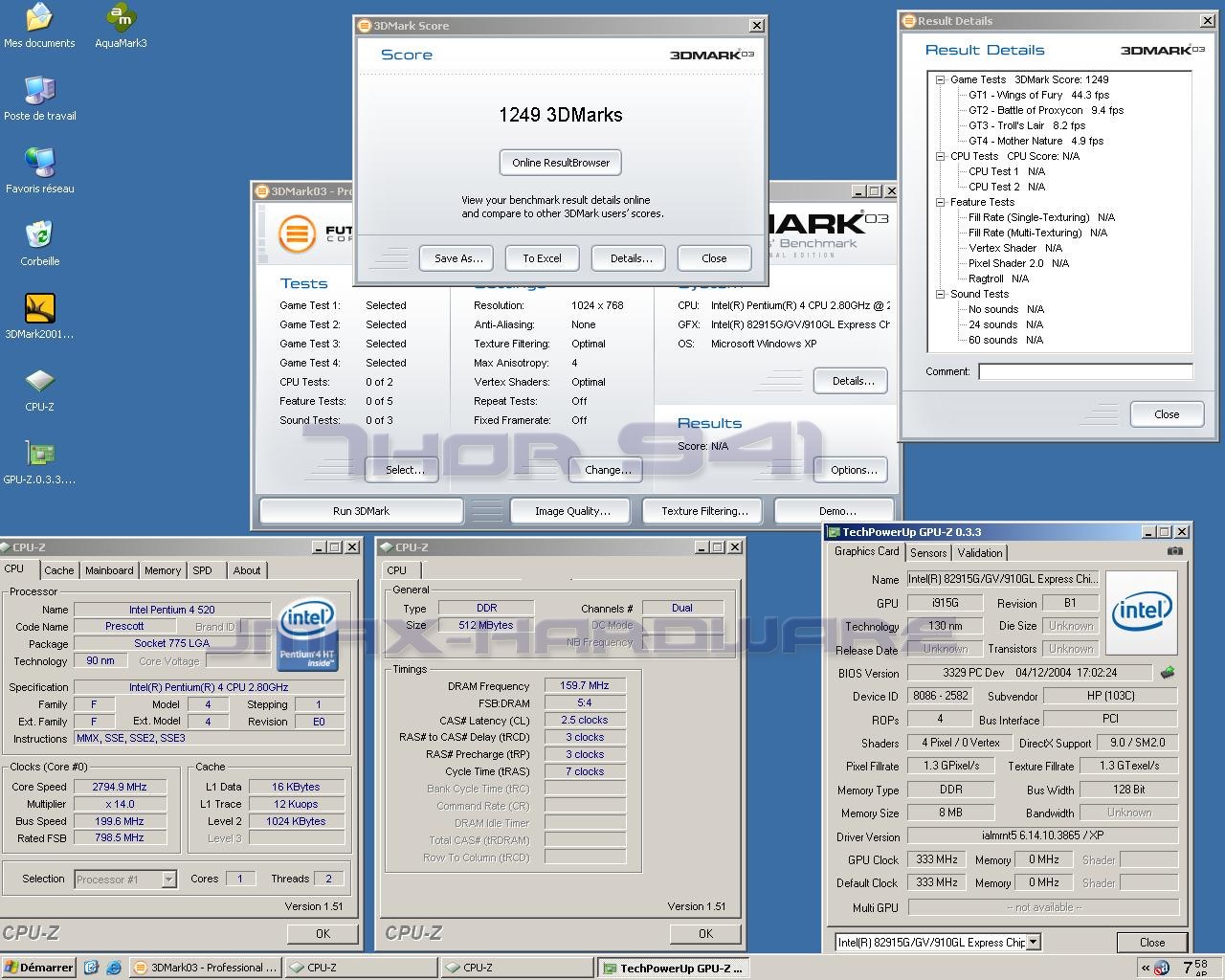Click Run 3DMark button
The image size is (1225, 980).
pyautogui.click(x=362, y=511)
